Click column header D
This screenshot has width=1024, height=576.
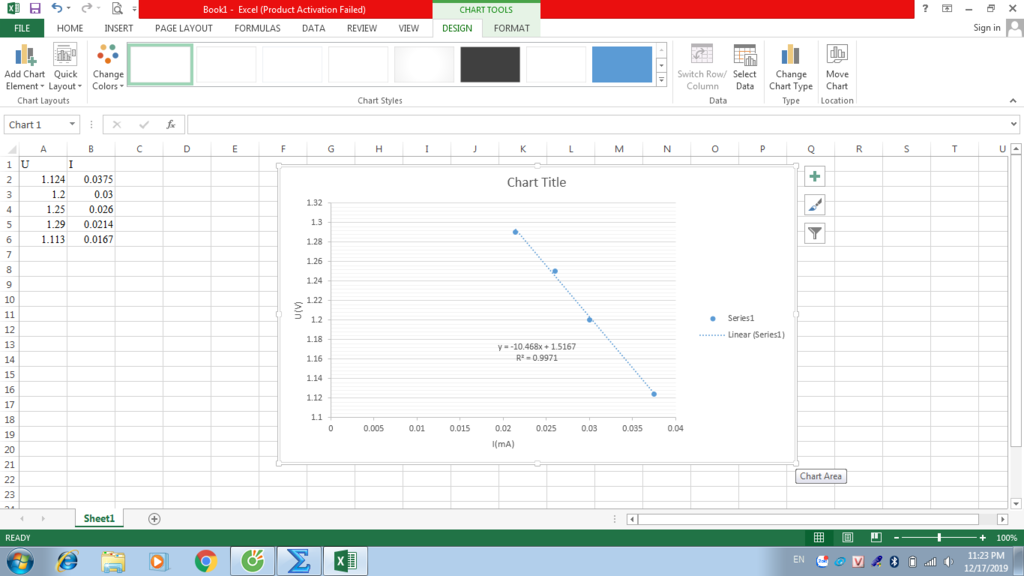point(187,149)
